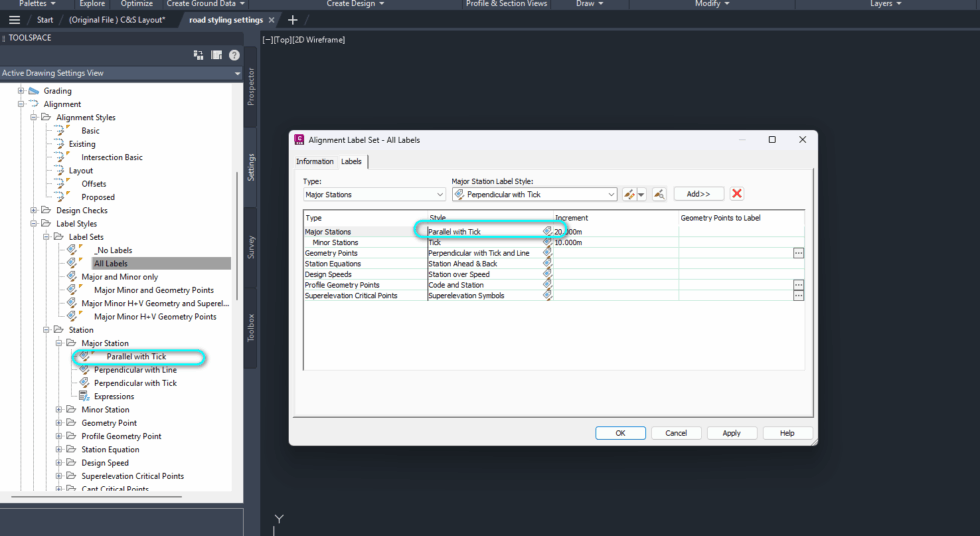The image size is (980, 536).
Task: Click the Help button in dialog
Action: (x=787, y=433)
